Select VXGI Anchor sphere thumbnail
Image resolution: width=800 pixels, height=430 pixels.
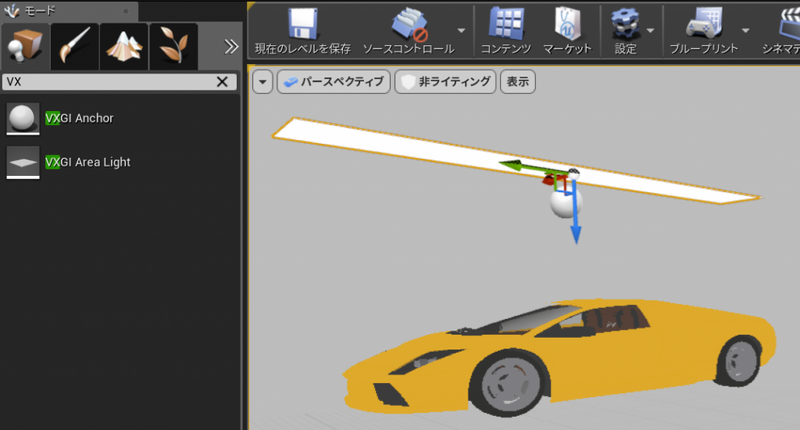pyautogui.click(x=23, y=118)
